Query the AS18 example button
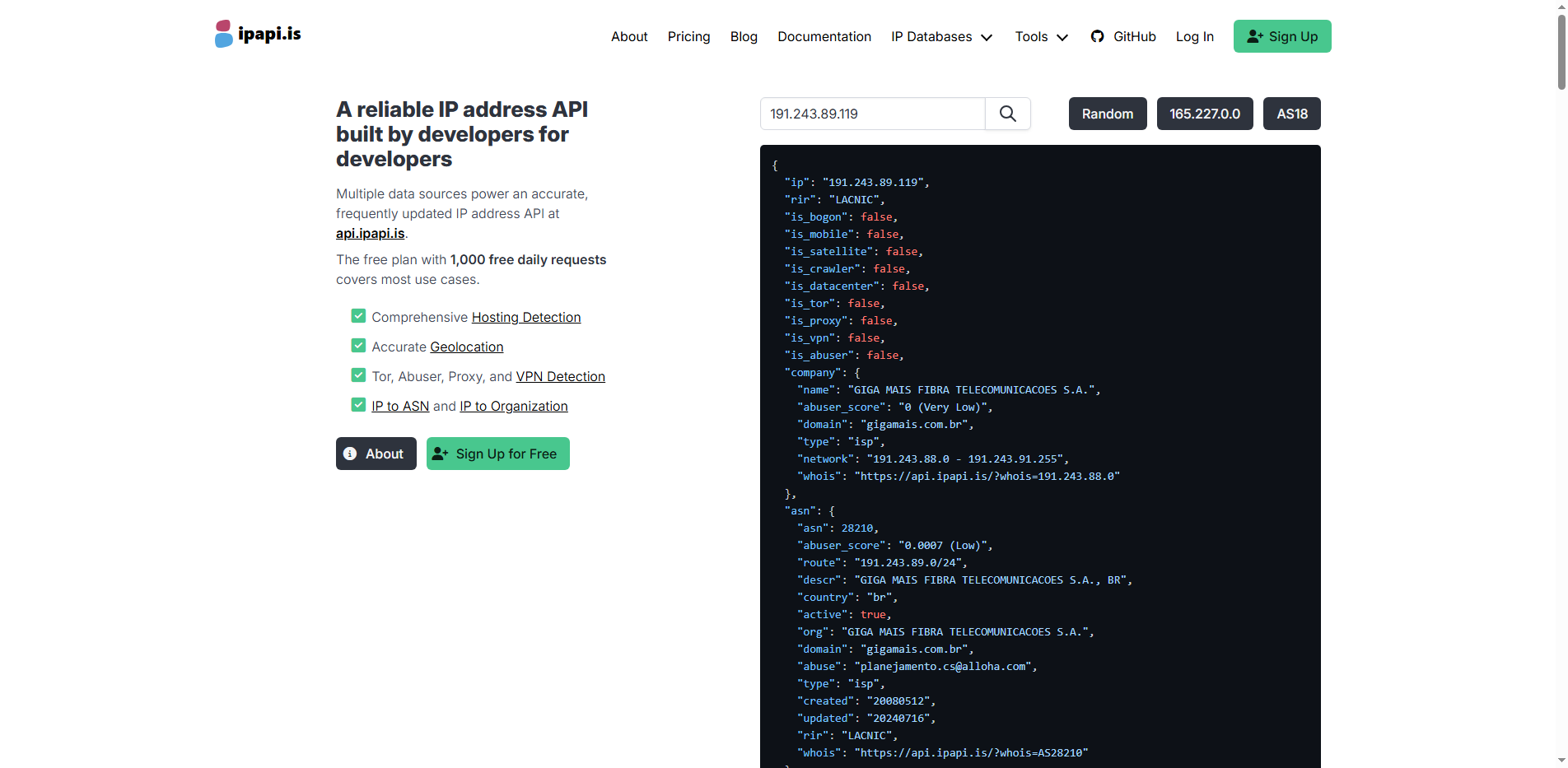 tap(1290, 114)
